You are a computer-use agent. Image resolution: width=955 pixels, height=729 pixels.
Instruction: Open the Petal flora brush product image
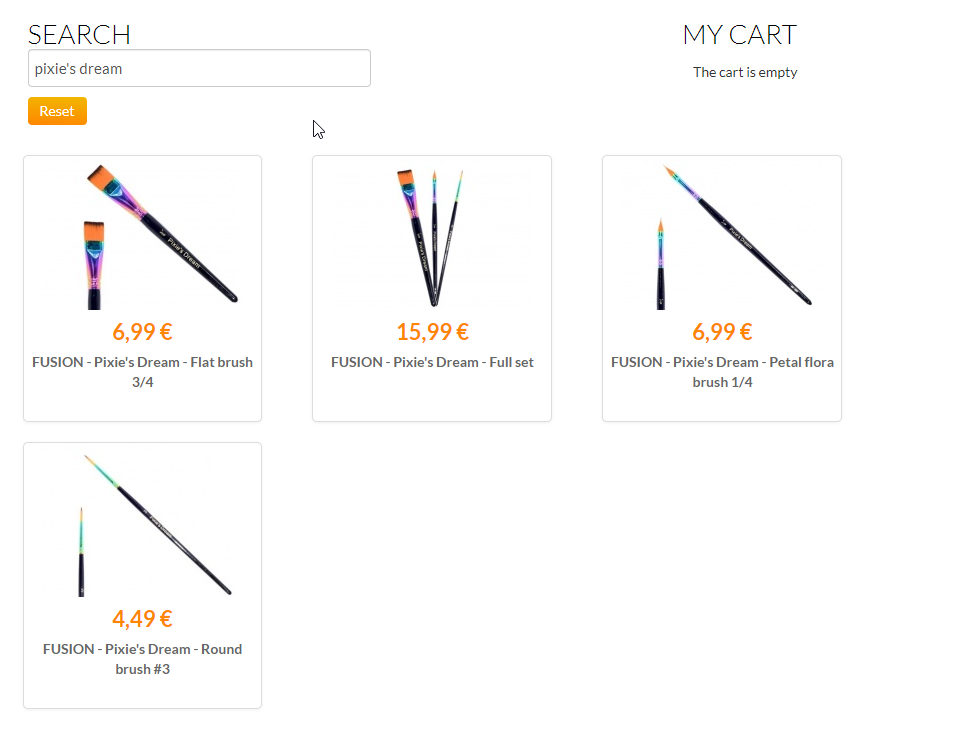point(736,234)
